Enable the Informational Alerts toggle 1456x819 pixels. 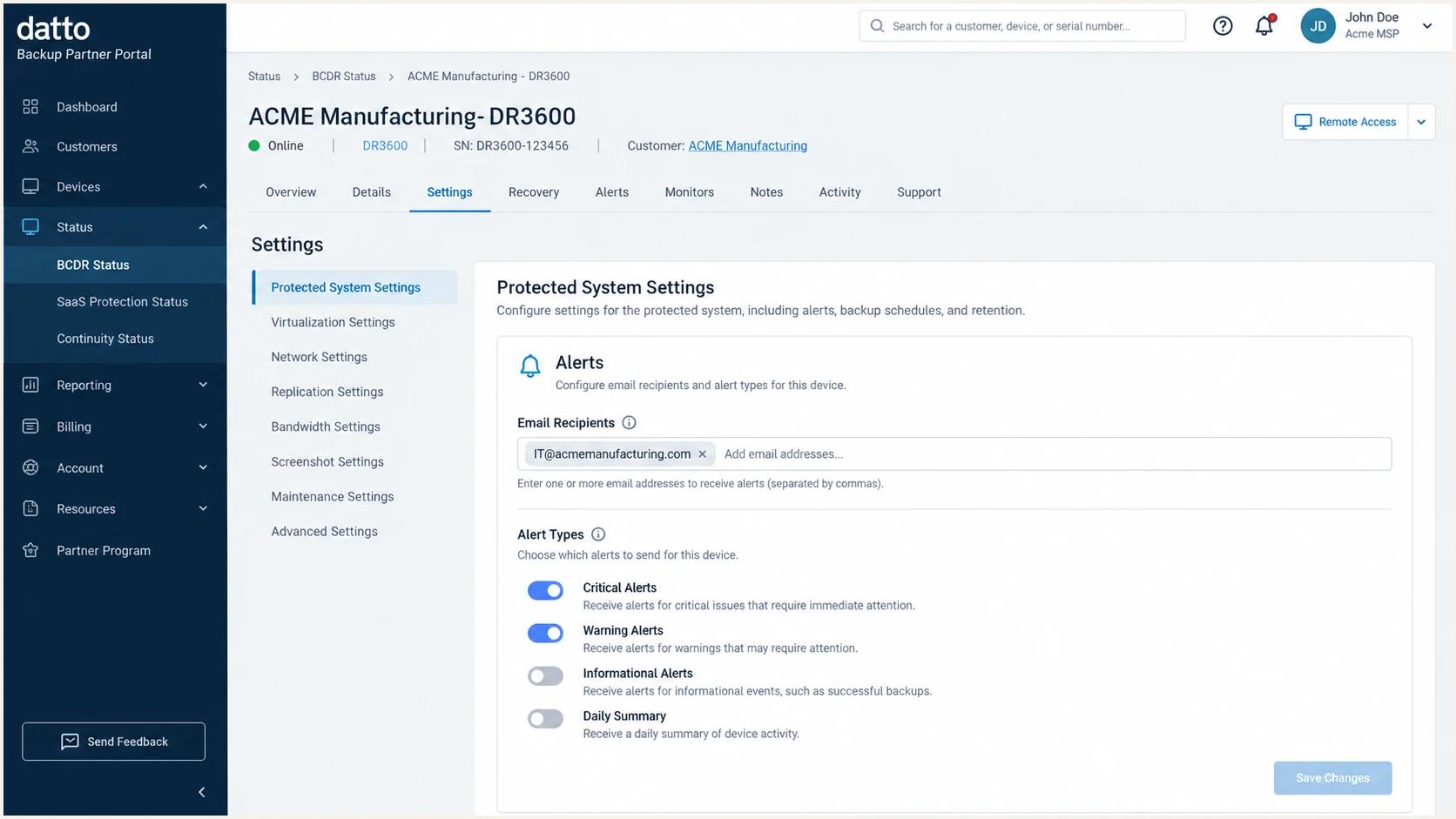pos(545,676)
